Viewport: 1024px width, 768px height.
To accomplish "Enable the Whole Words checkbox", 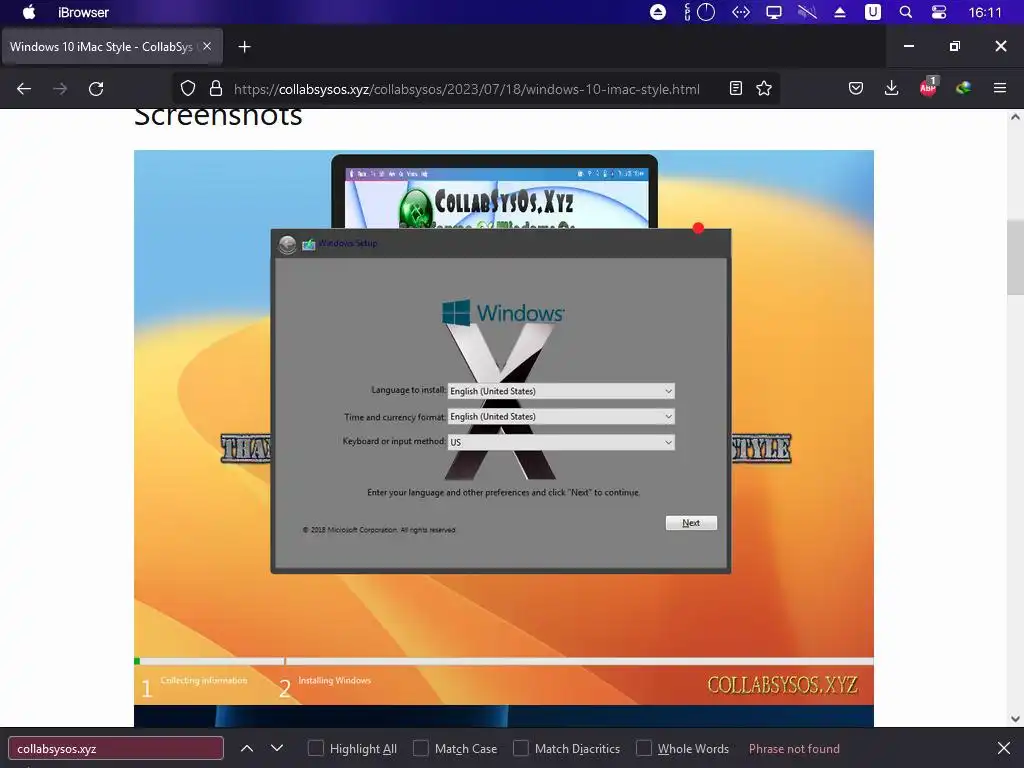I will tap(644, 748).
